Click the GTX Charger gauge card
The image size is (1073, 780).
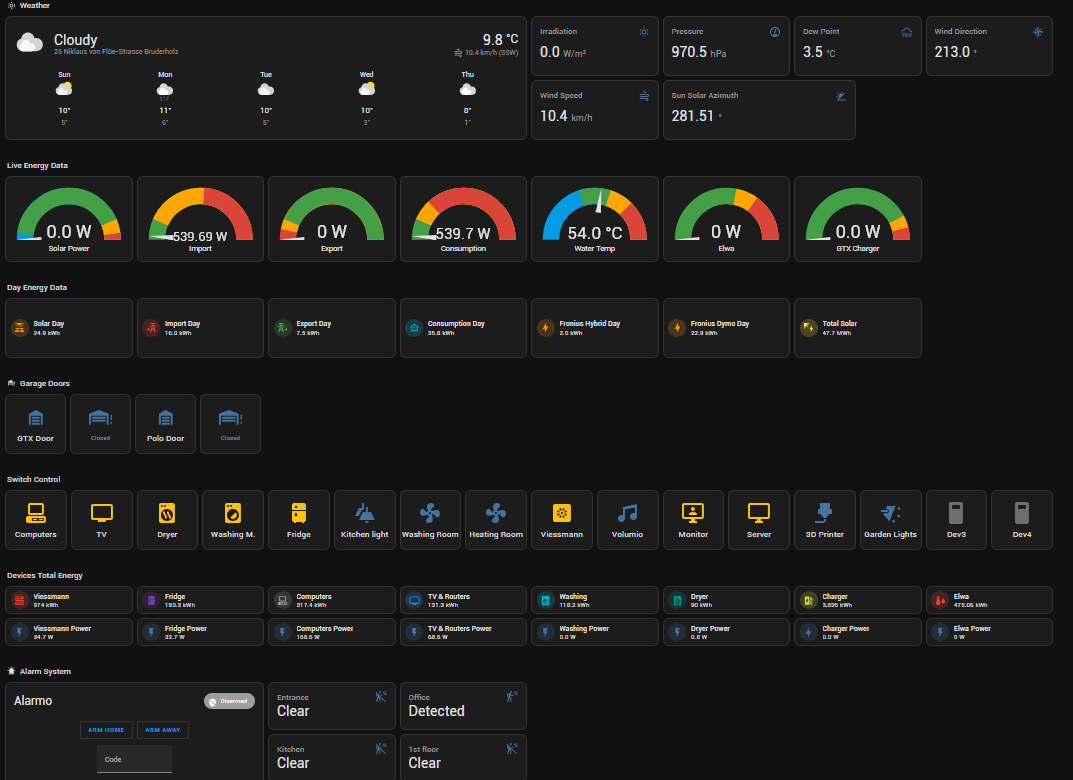[x=857, y=219]
